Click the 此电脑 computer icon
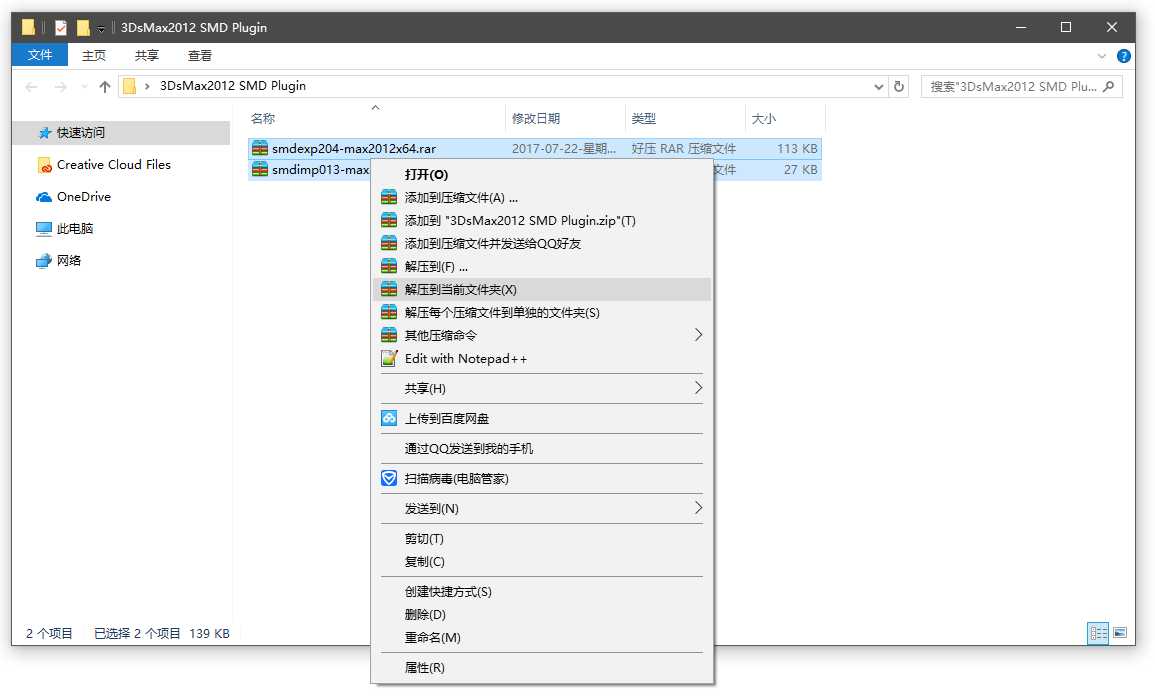 [44, 228]
